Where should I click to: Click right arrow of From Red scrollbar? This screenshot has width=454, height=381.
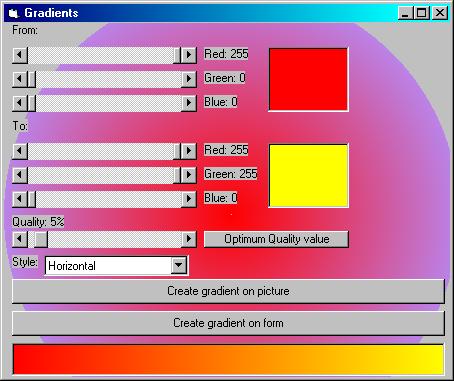coord(189,55)
